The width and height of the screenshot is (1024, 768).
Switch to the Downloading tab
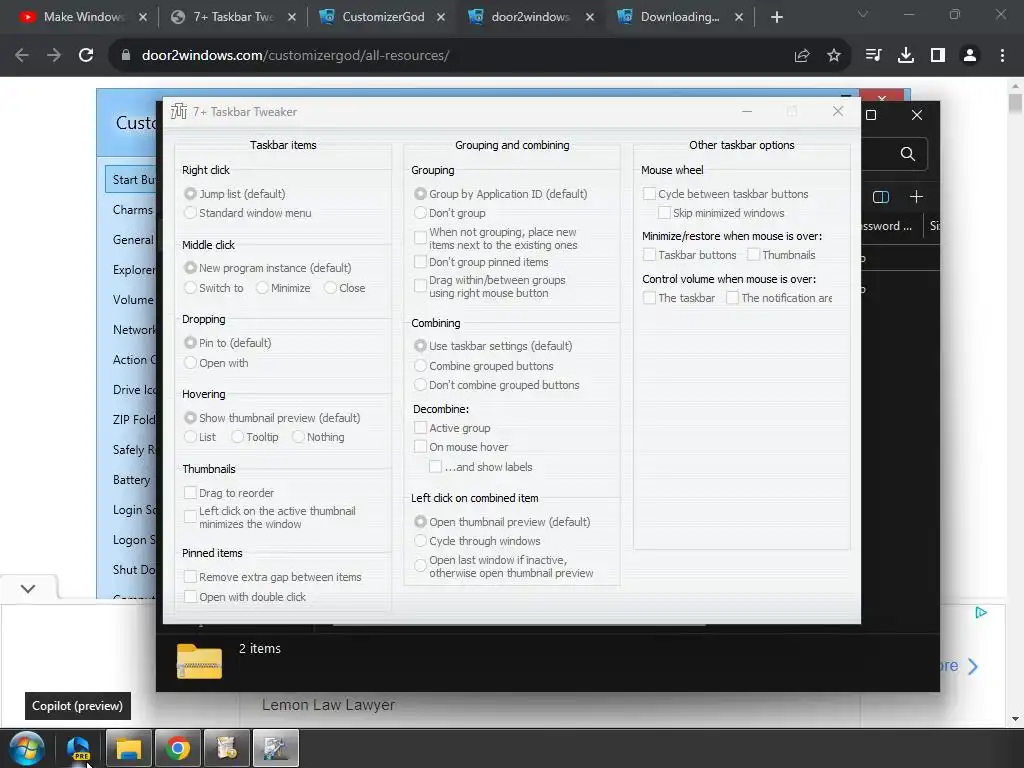click(679, 17)
